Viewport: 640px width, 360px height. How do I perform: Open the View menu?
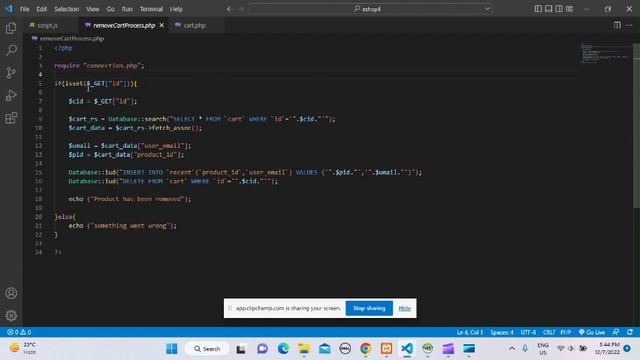[x=93, y=9]
